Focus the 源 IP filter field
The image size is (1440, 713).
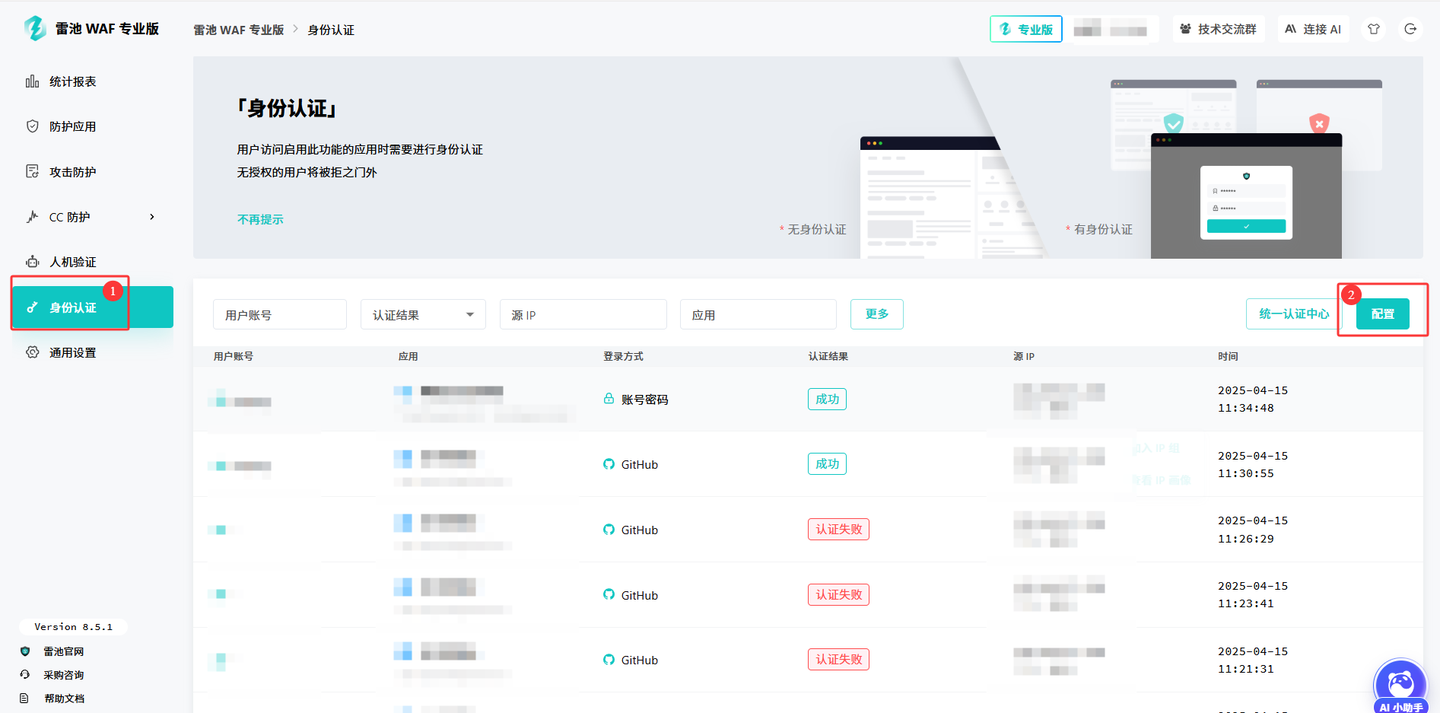click(x=583, y=314)
